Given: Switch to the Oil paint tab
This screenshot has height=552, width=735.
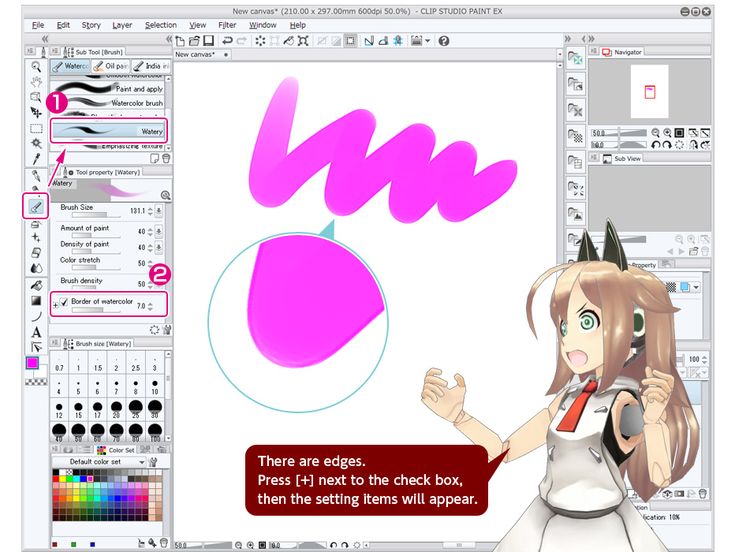Looking at the screenshot, I should coord(110,66).
